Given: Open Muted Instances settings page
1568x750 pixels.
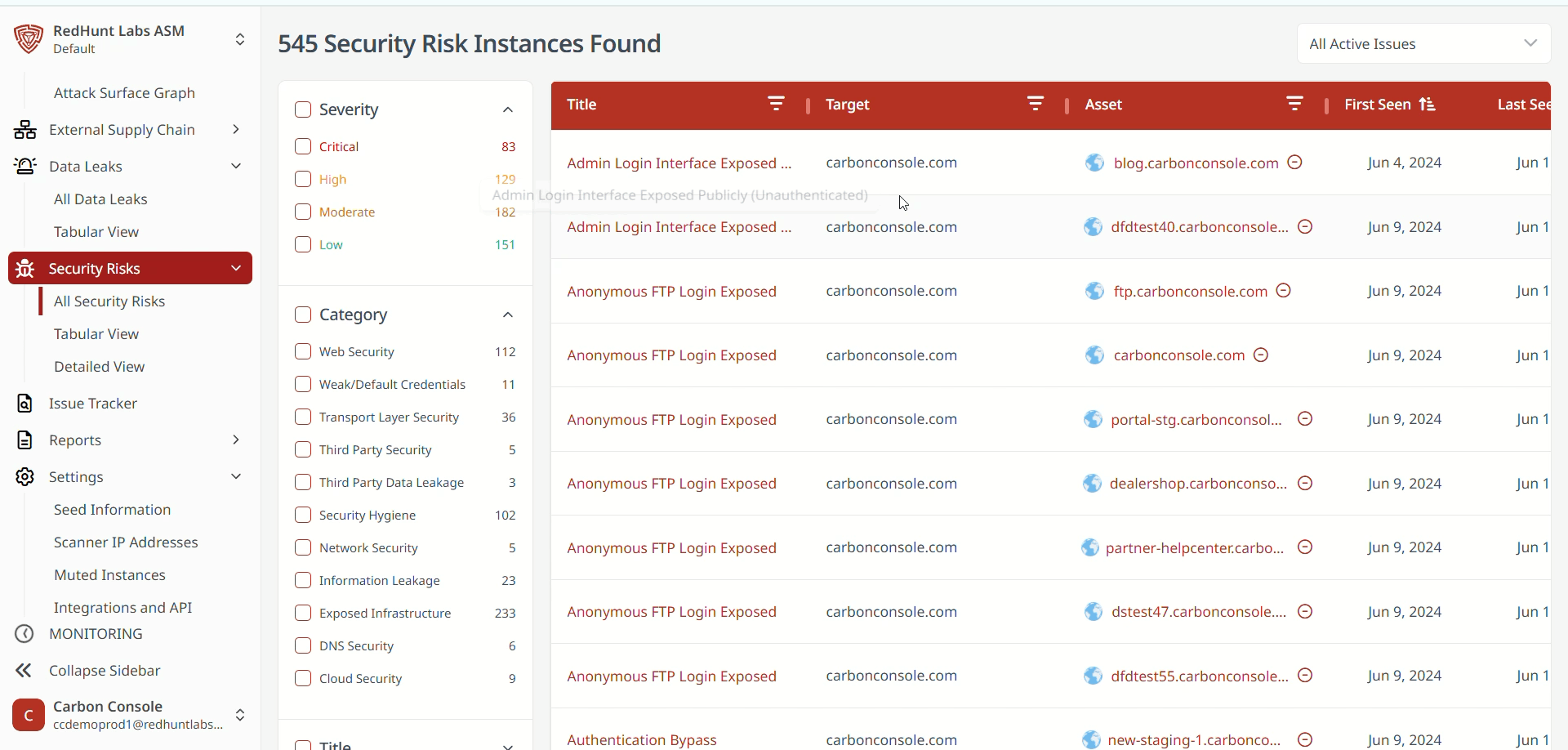Looking at the screenshot, I should tap(109, 575).
